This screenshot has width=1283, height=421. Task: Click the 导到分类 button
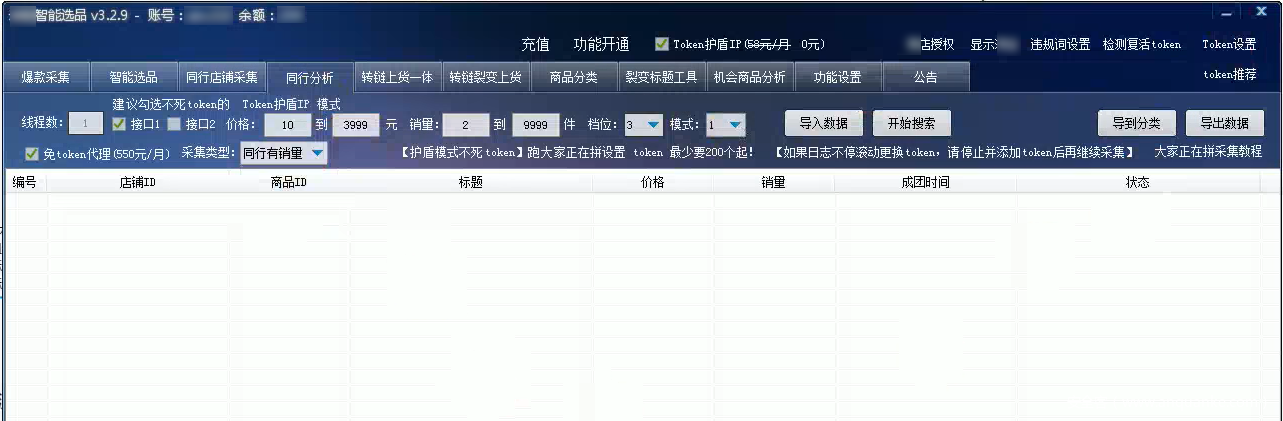(1136, 123)
